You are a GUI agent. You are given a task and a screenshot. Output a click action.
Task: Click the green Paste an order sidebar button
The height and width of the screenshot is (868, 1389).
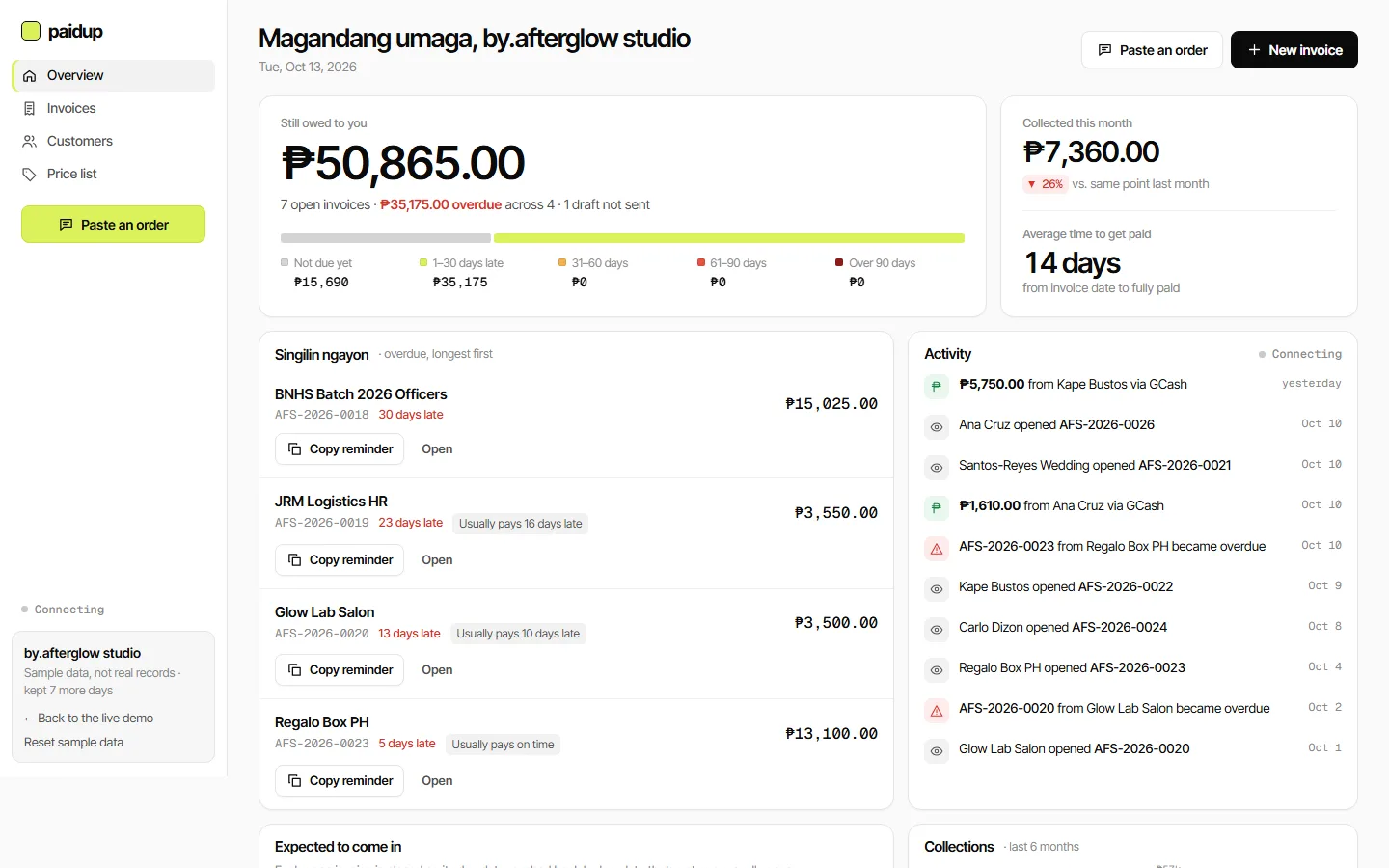[x=113, y=225]
